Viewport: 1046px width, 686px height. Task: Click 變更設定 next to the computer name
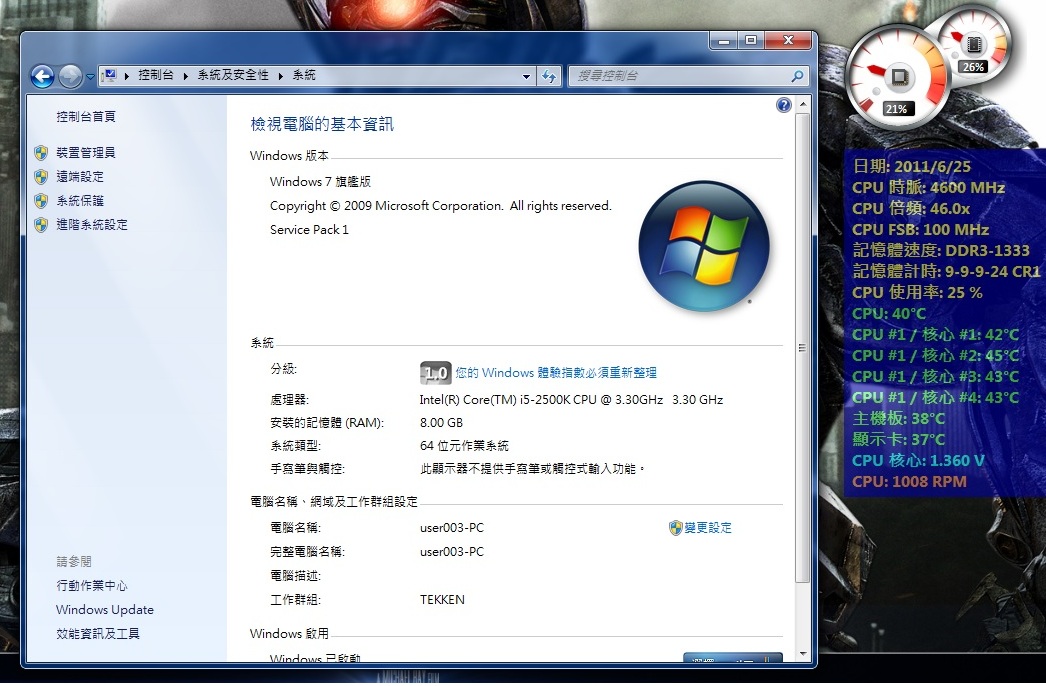point(707,528)
